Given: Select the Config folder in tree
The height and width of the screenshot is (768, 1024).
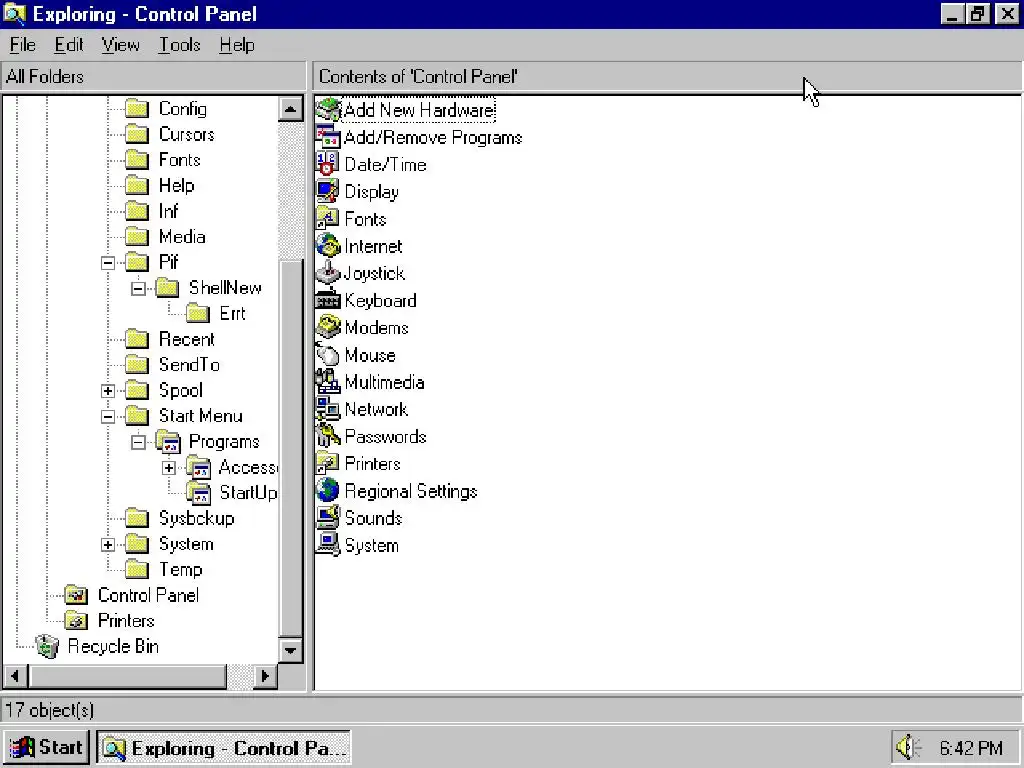Looking at the screenshot, I should pyautogui.click(x=183, y=109).
